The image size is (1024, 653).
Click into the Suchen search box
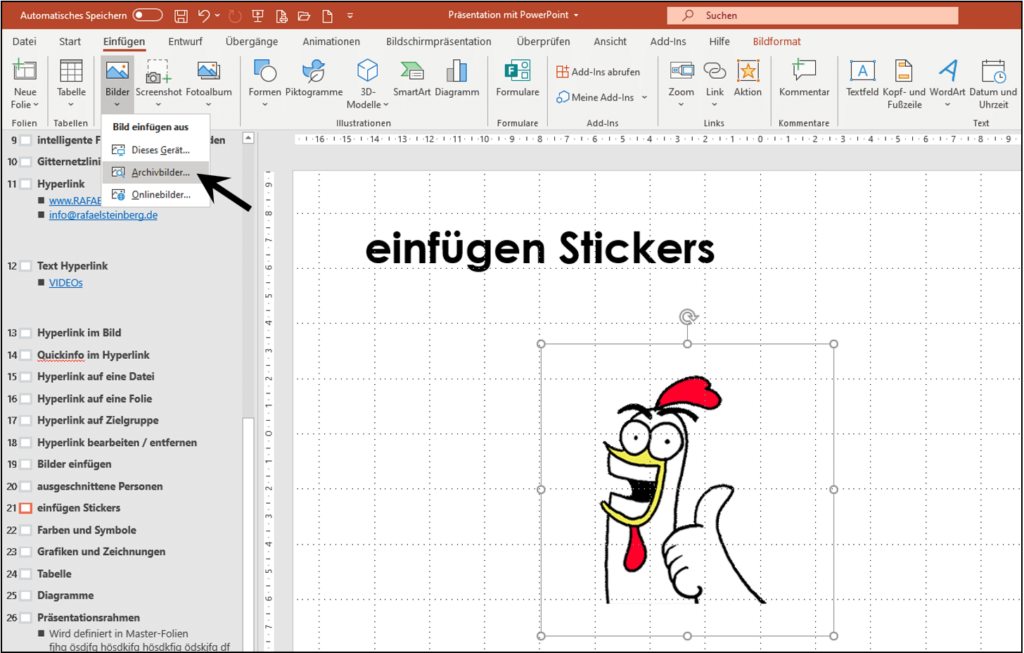(812, 15)
